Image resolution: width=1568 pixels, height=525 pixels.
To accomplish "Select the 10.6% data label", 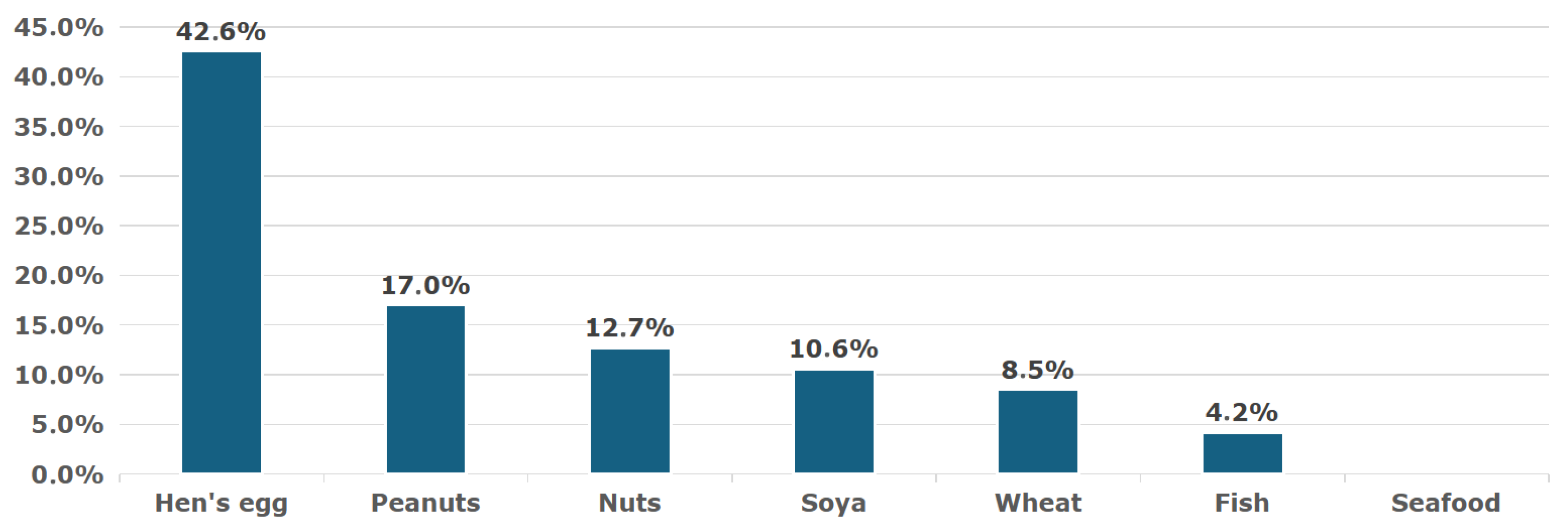I will click(x=833, y=349).
